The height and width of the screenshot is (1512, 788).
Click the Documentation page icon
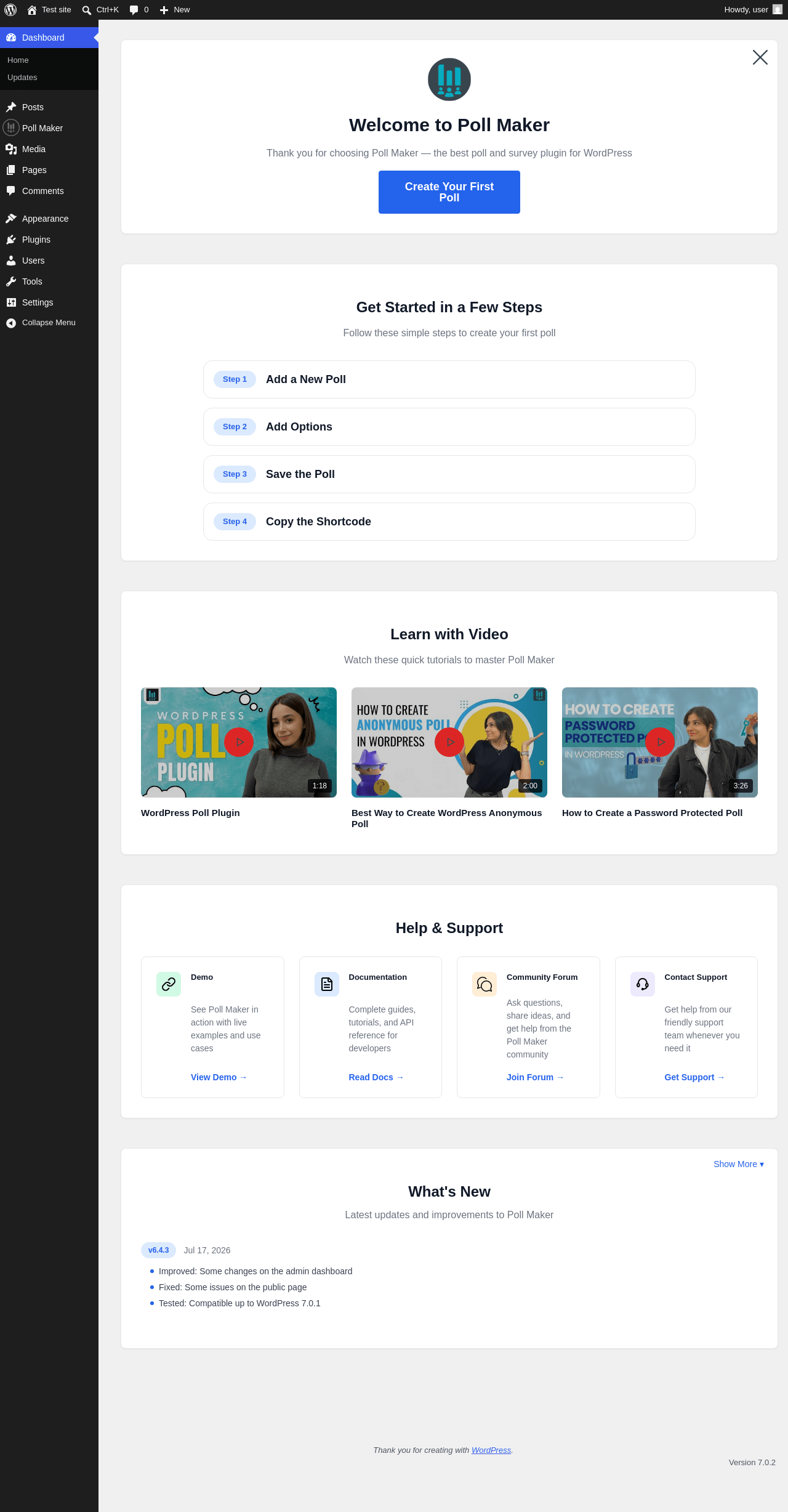point(327,984)
